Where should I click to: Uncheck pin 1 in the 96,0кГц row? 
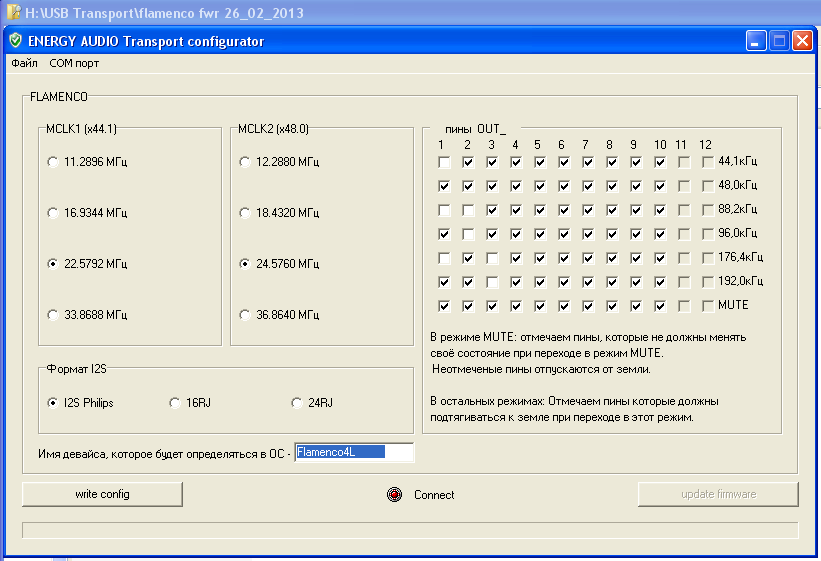pyautogui.click(x=444, y=234)
